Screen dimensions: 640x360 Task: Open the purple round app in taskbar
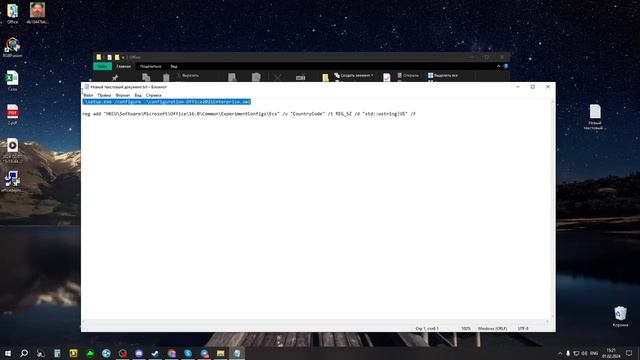click(x=139, y=353)
